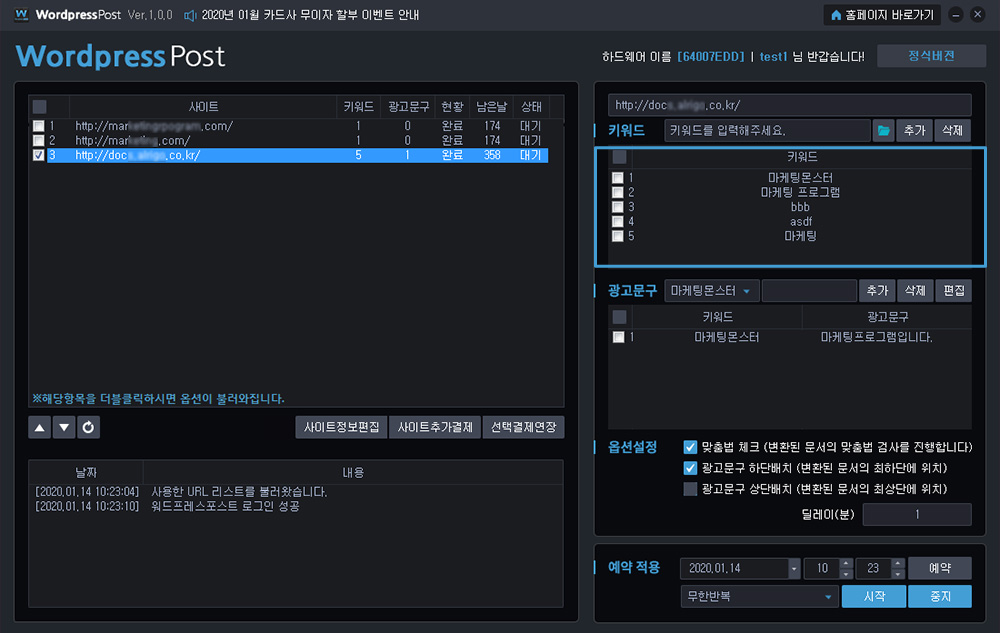Check site row 2 checkbox

pos(39,141)
